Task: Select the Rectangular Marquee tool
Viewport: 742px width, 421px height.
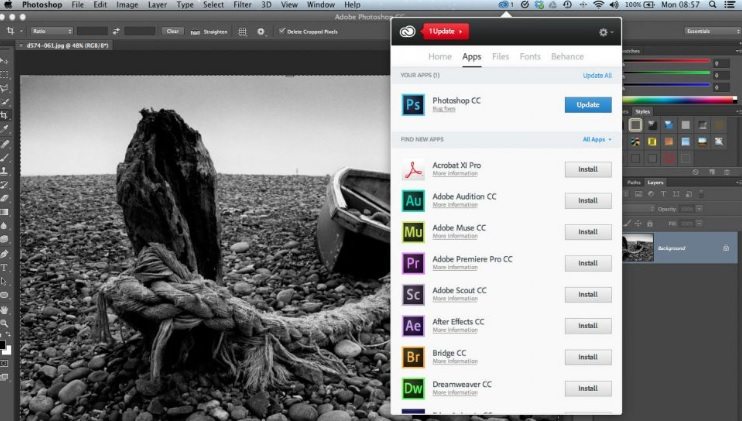Action: [4, 74]
